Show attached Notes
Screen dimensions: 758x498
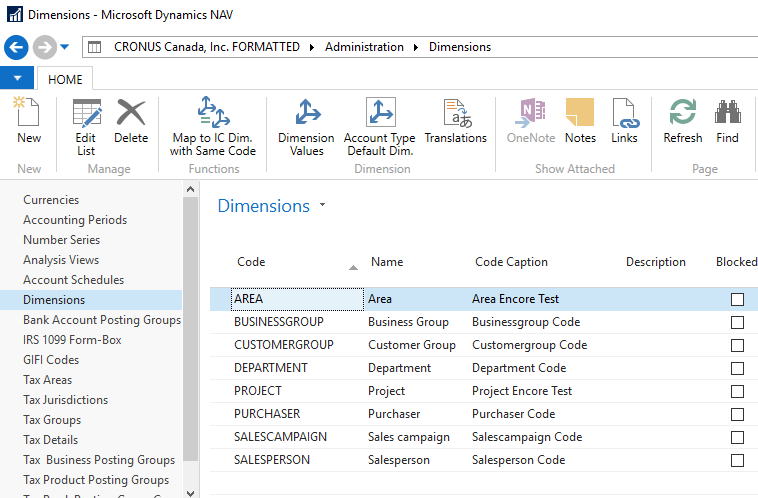580,121
